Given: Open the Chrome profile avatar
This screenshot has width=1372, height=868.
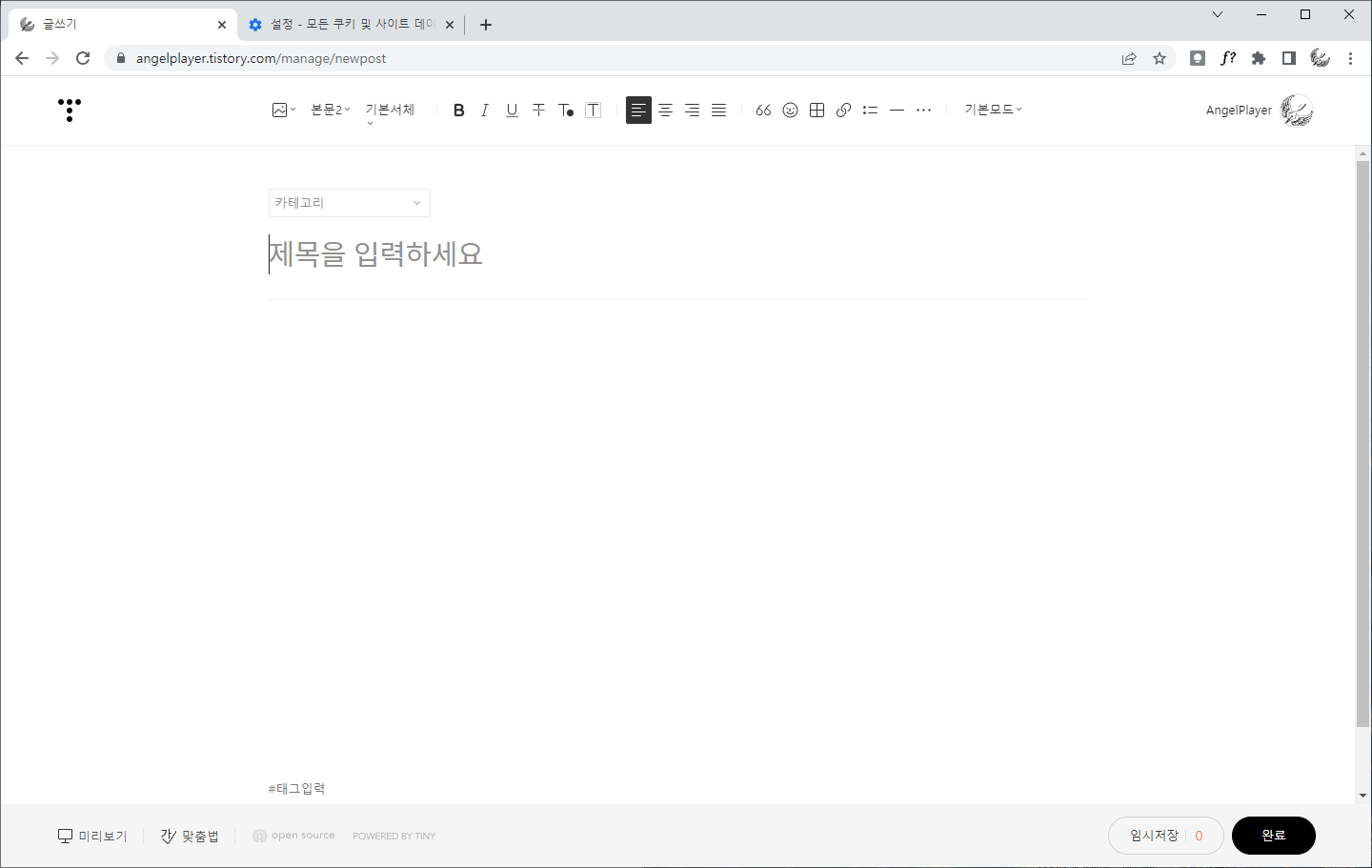Looking at the screenshot, I should (1320, 58).
